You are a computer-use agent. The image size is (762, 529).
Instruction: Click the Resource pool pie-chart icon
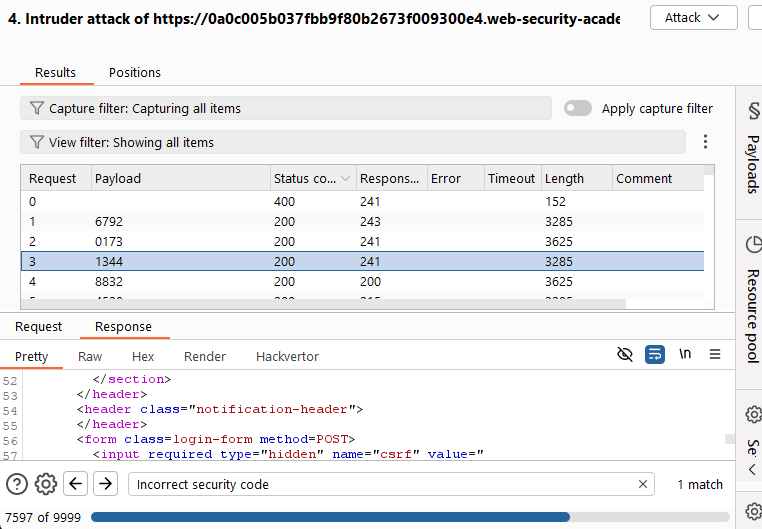point(753,244)
